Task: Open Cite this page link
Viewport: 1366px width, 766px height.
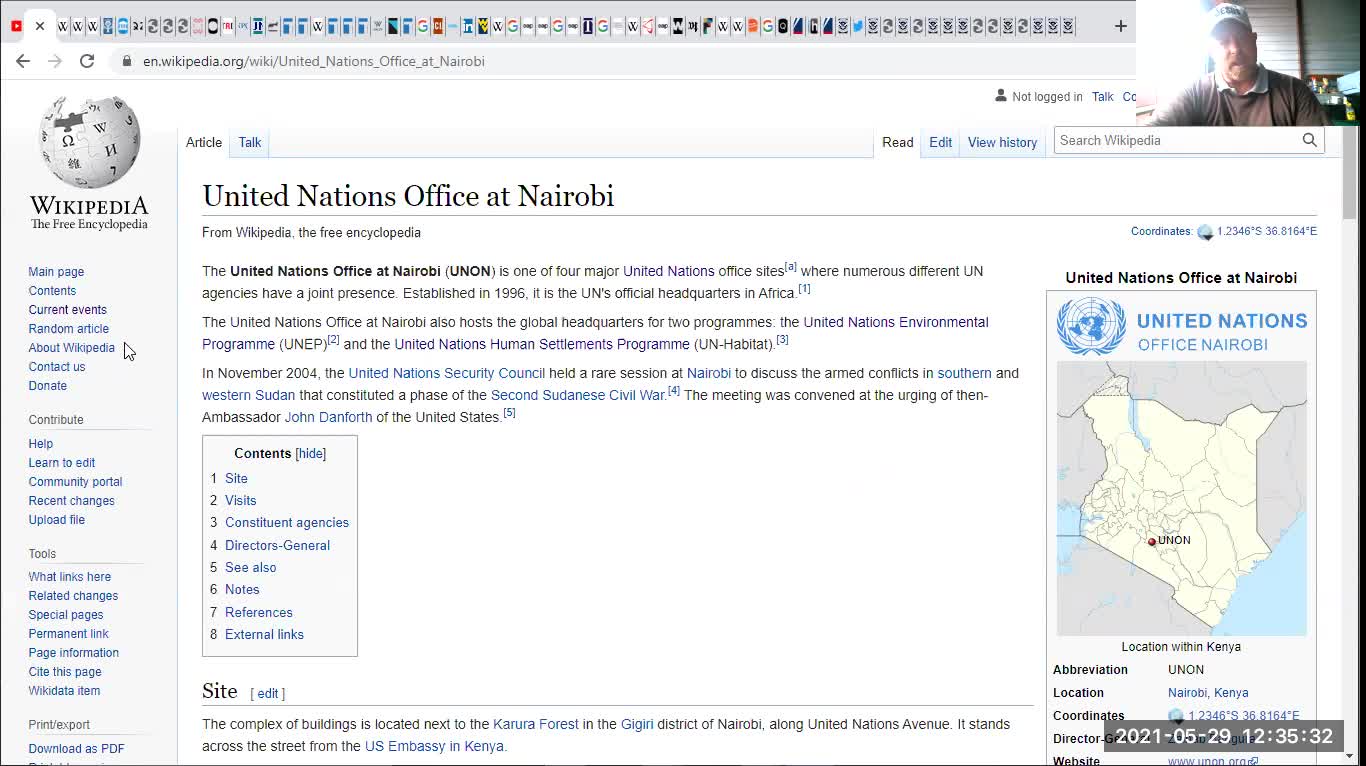Action: [x=65, y=672]
